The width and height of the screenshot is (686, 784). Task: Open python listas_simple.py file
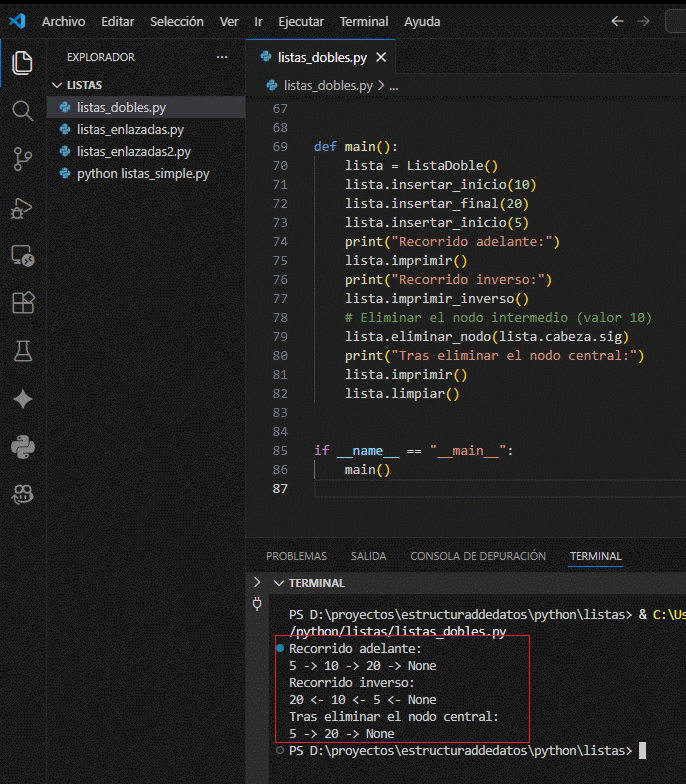pos(142,174)
